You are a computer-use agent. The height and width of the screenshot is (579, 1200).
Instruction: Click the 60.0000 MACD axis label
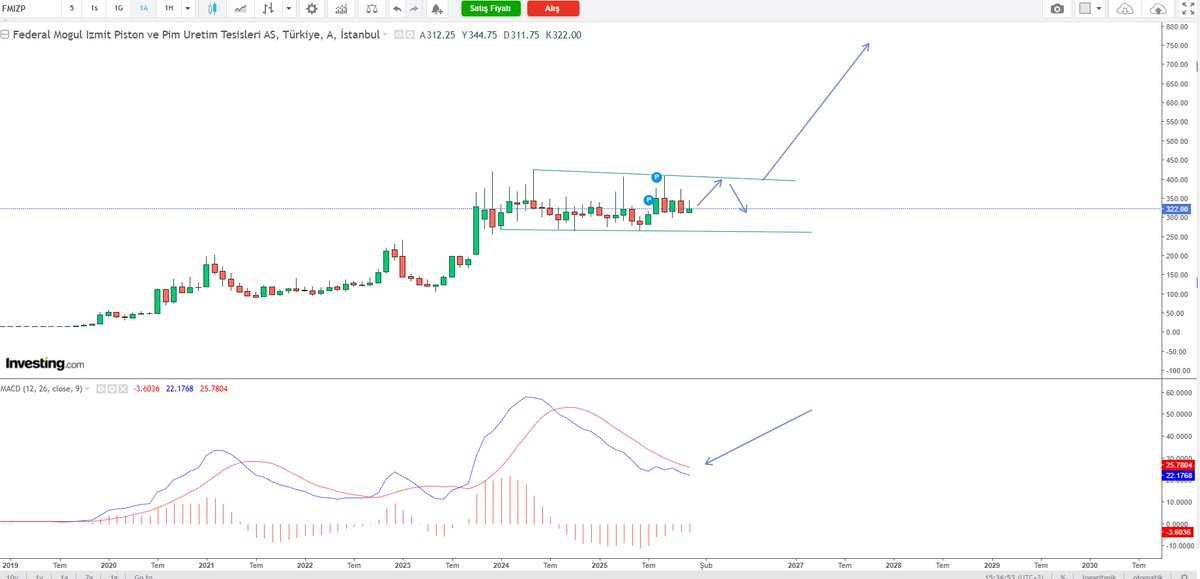(x=1180, y=393)
